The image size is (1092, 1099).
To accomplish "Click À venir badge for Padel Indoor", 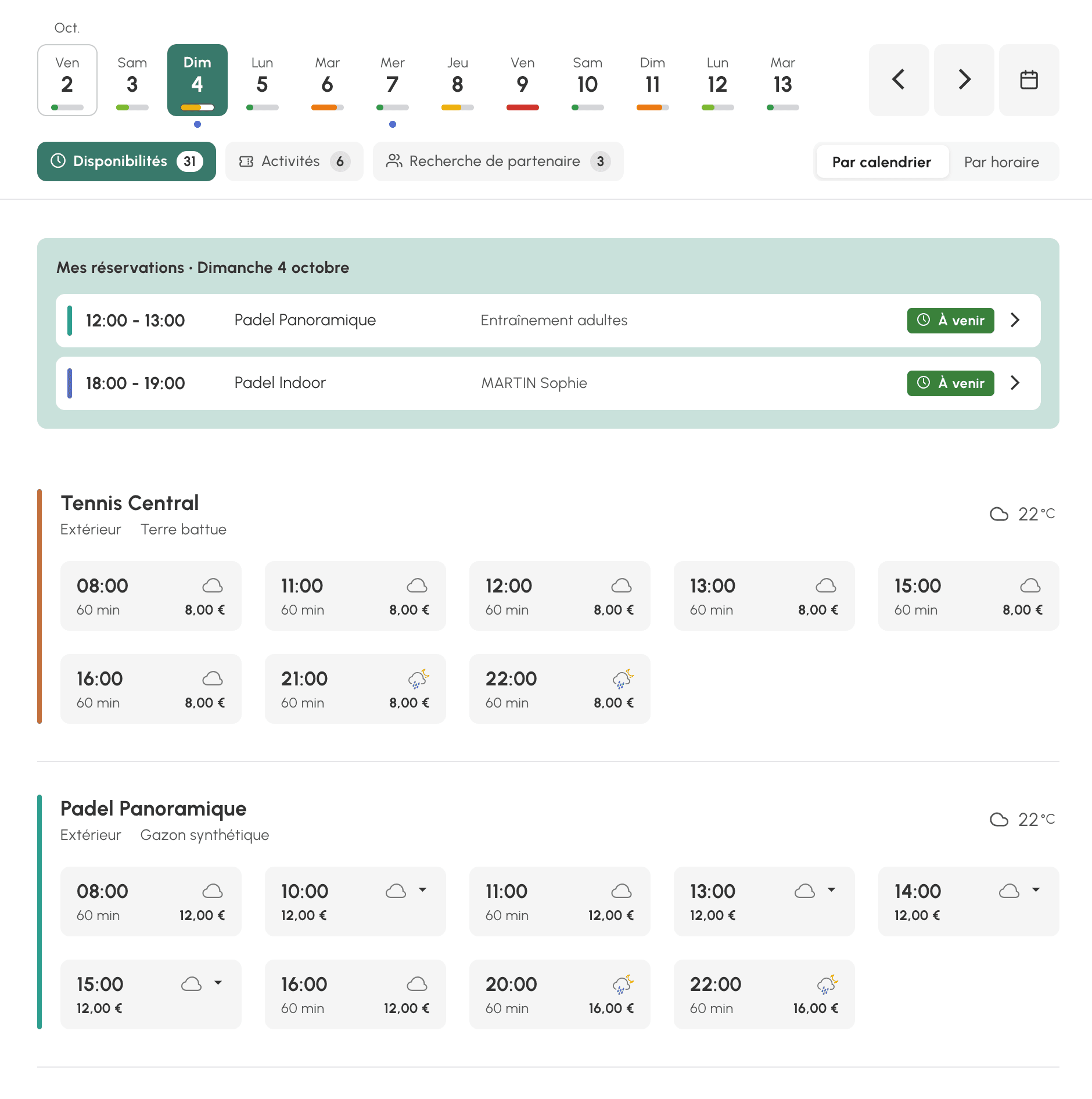I will pos(951,383).
